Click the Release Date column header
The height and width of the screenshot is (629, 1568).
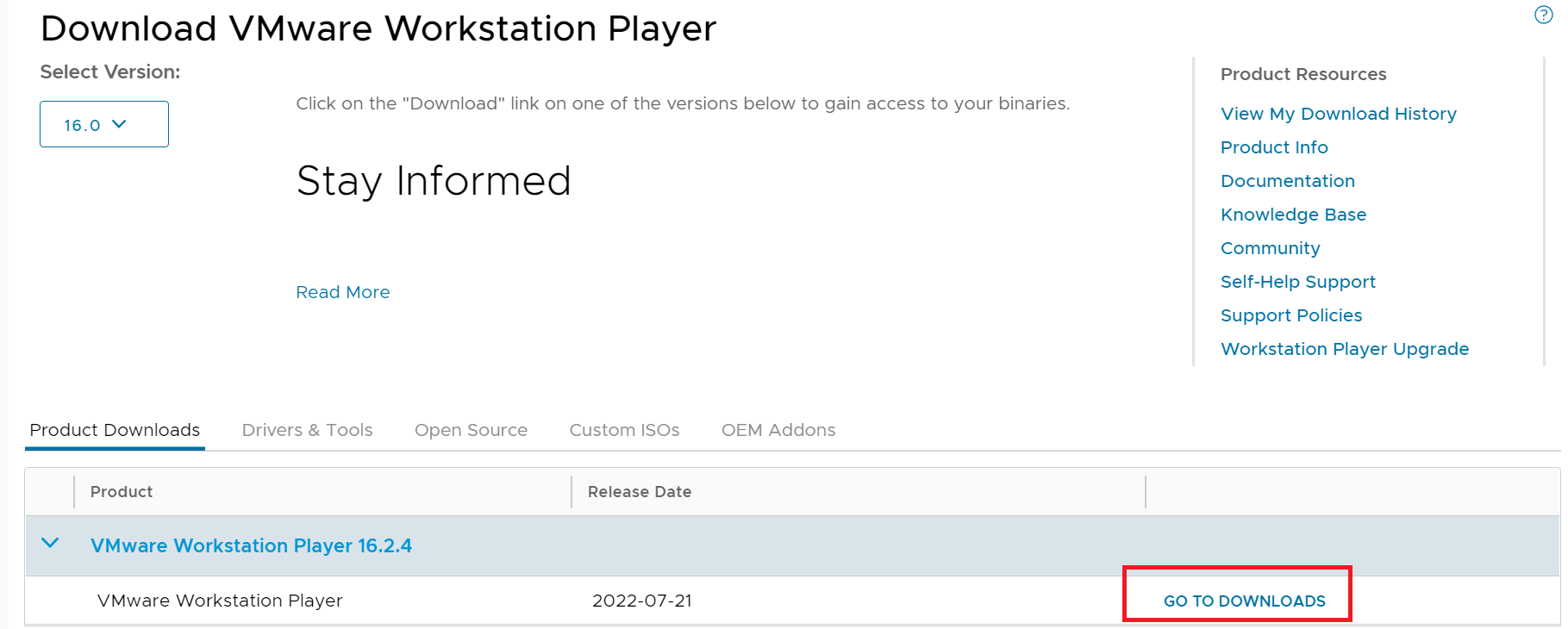pos(639,492)
